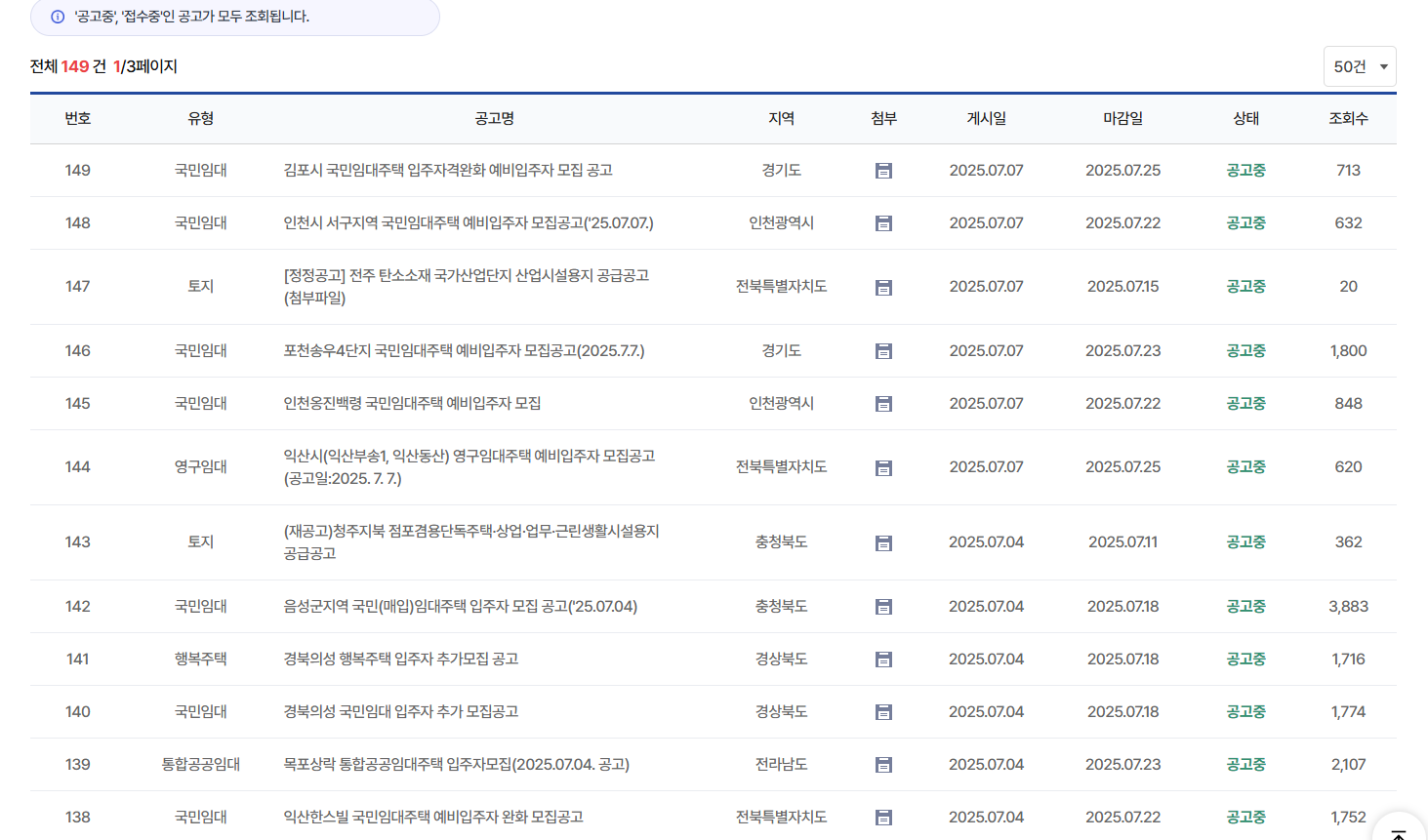Click the 전라남도 region cell

782,764
